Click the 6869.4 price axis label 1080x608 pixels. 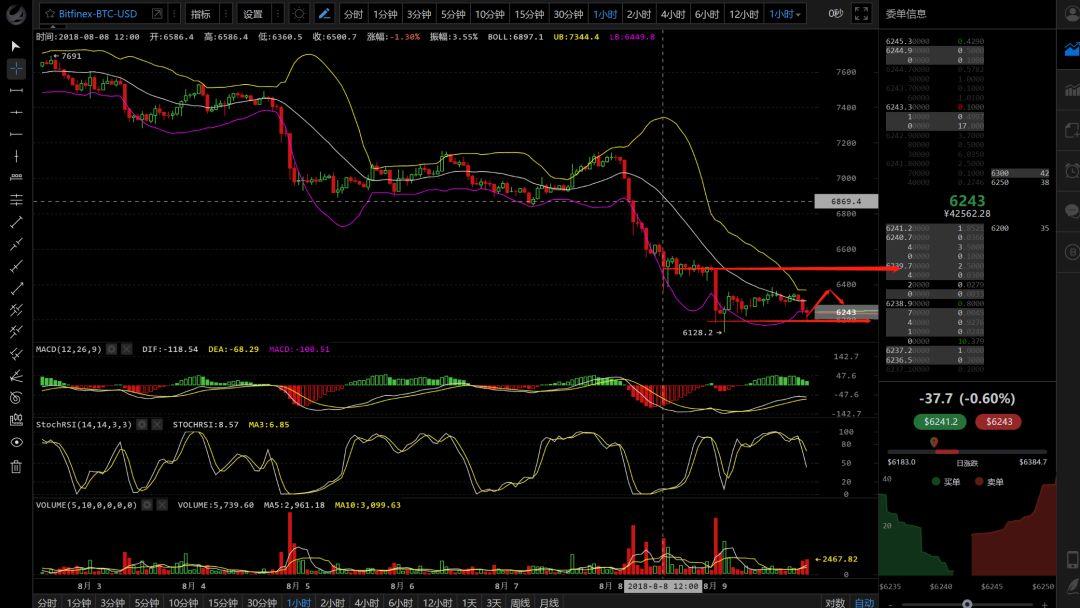846,201
